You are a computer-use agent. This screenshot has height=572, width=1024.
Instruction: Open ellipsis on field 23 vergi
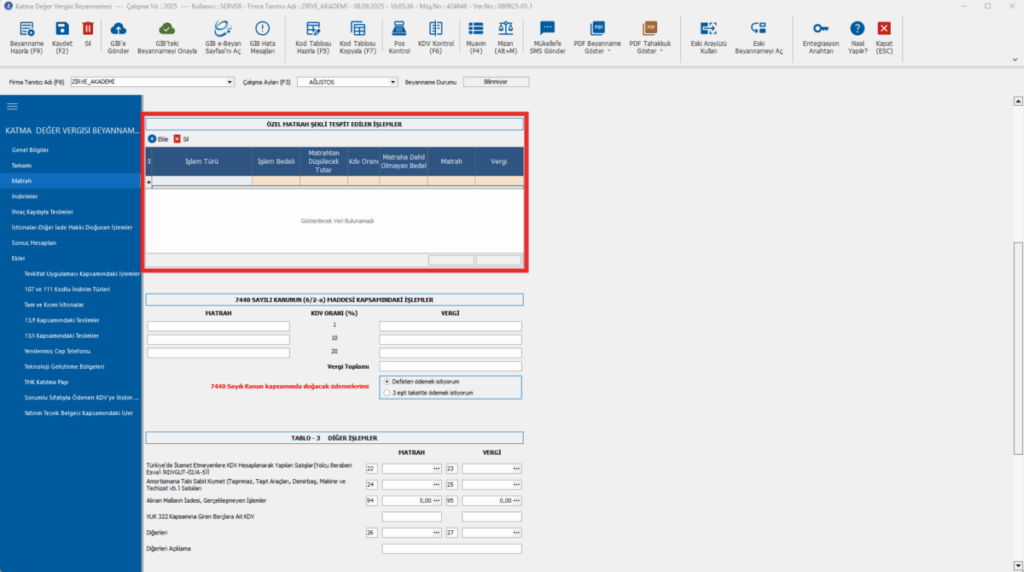coord(516,469)
